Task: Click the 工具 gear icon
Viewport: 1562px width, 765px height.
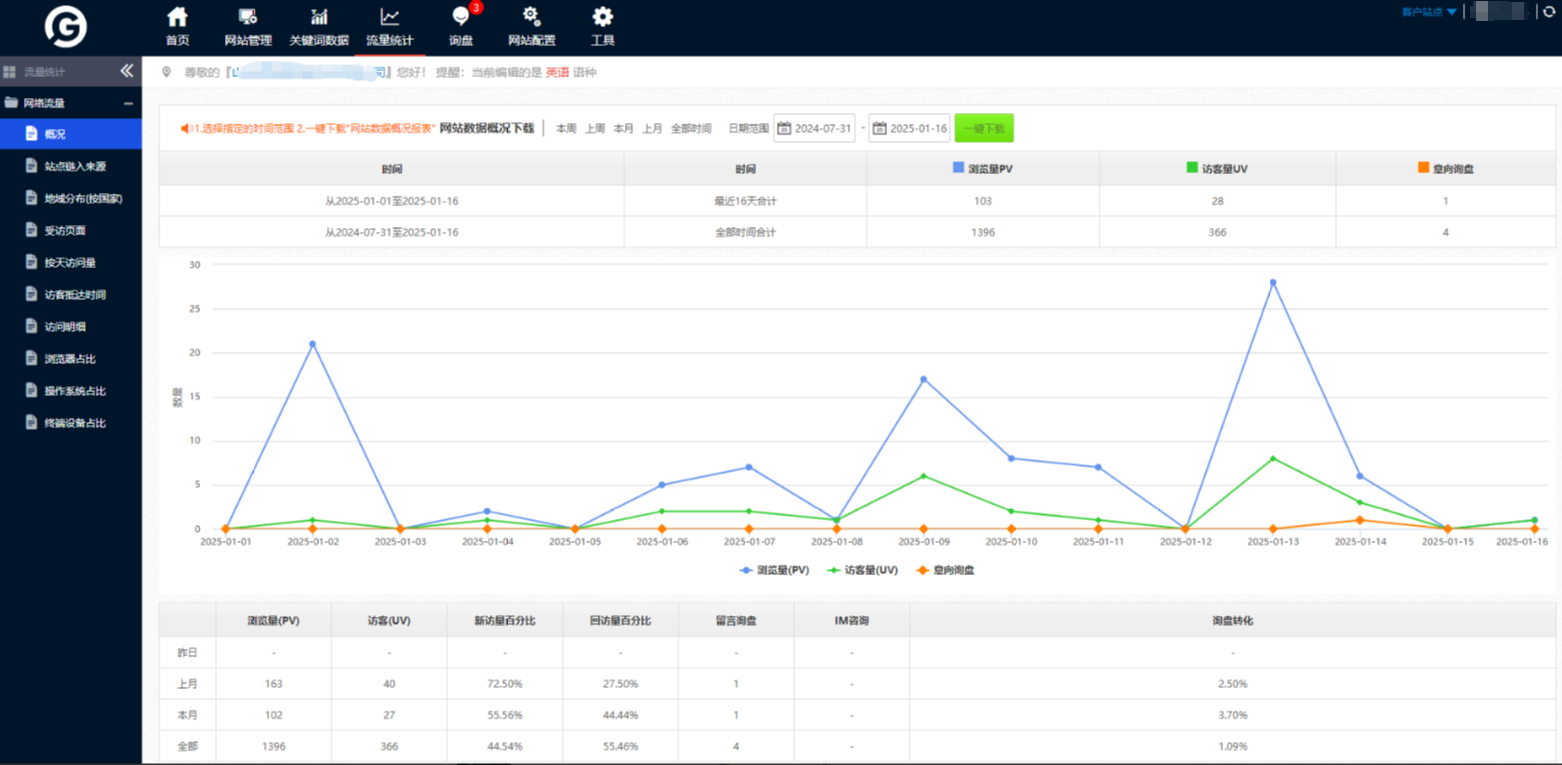Action: point(602,17)
